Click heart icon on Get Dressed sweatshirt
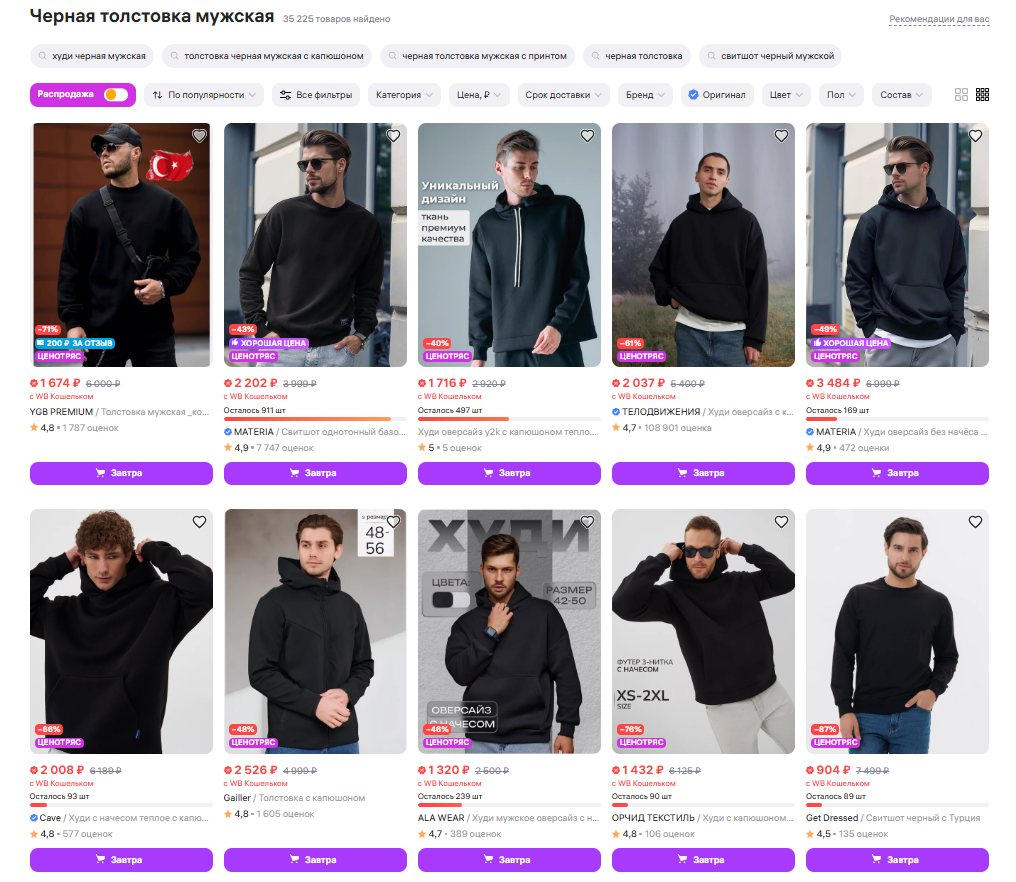The height and width of the screenshot is (882, 1016). coord(975,522)
